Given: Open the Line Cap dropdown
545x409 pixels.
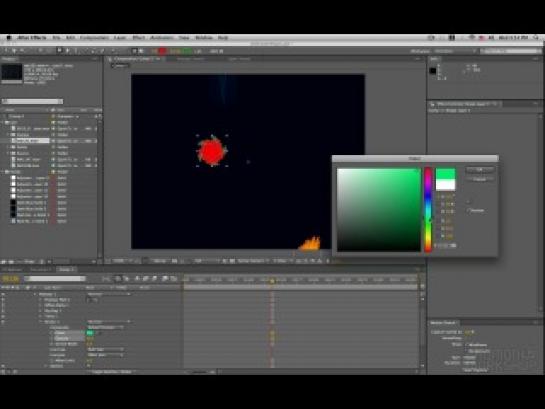Looking at the screenshot, I should click(105, 350).
